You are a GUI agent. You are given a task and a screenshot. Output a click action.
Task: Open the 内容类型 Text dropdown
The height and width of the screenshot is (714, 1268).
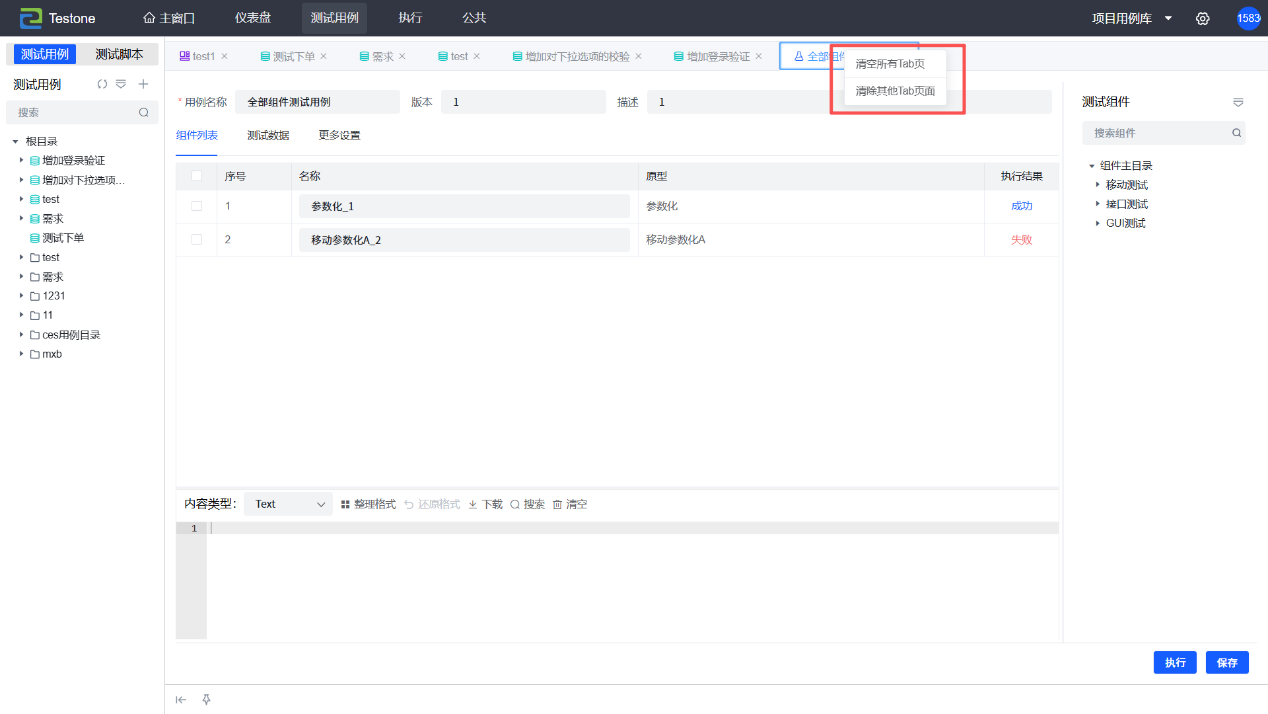289,505
